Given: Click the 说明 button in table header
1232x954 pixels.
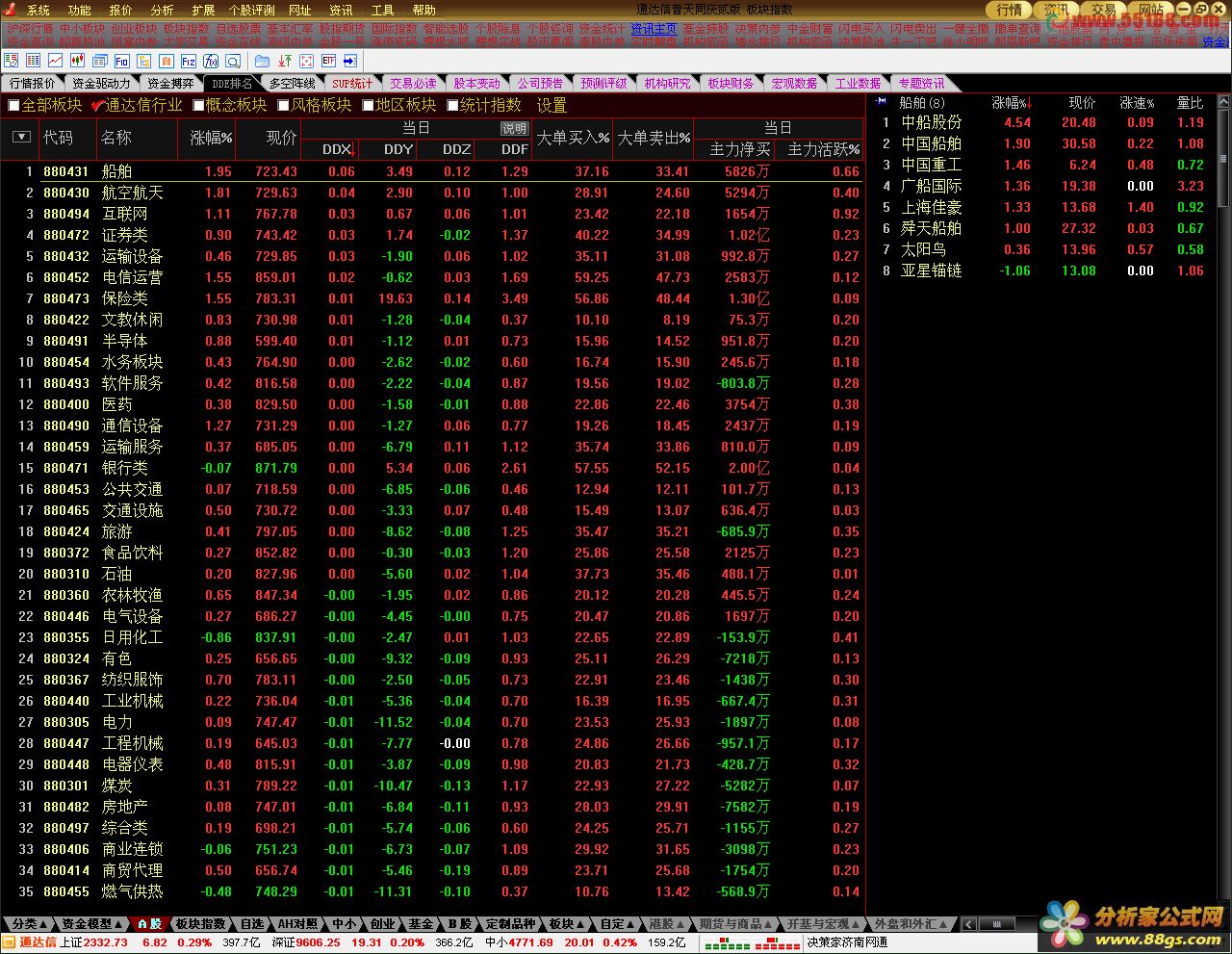Looking at the screenshot, I should 514,128.
